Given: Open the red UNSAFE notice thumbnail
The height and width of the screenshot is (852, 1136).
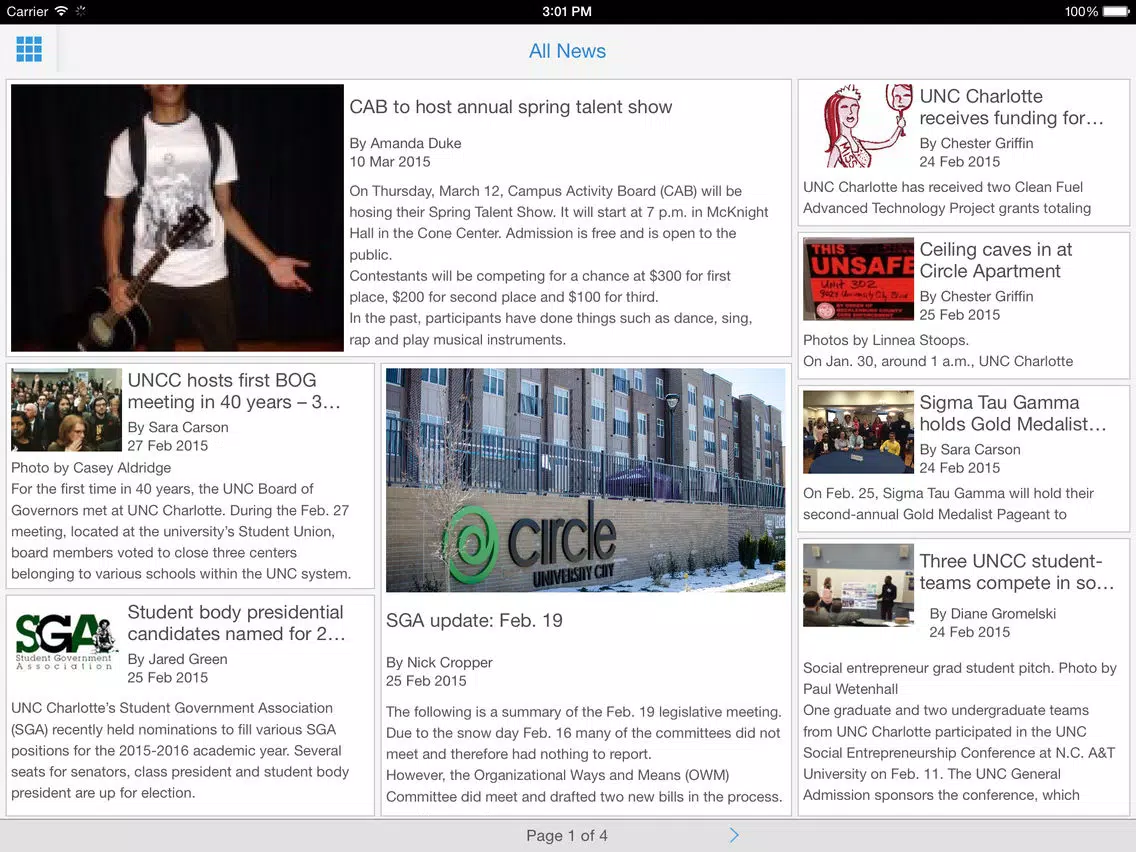Looking at the screenshot, I should pyautogui.click(x=859, y=279).
